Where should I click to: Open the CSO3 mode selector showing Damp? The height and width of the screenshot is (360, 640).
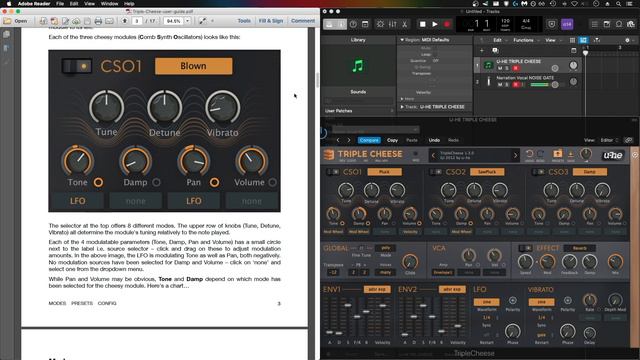(x=590, y=172)
